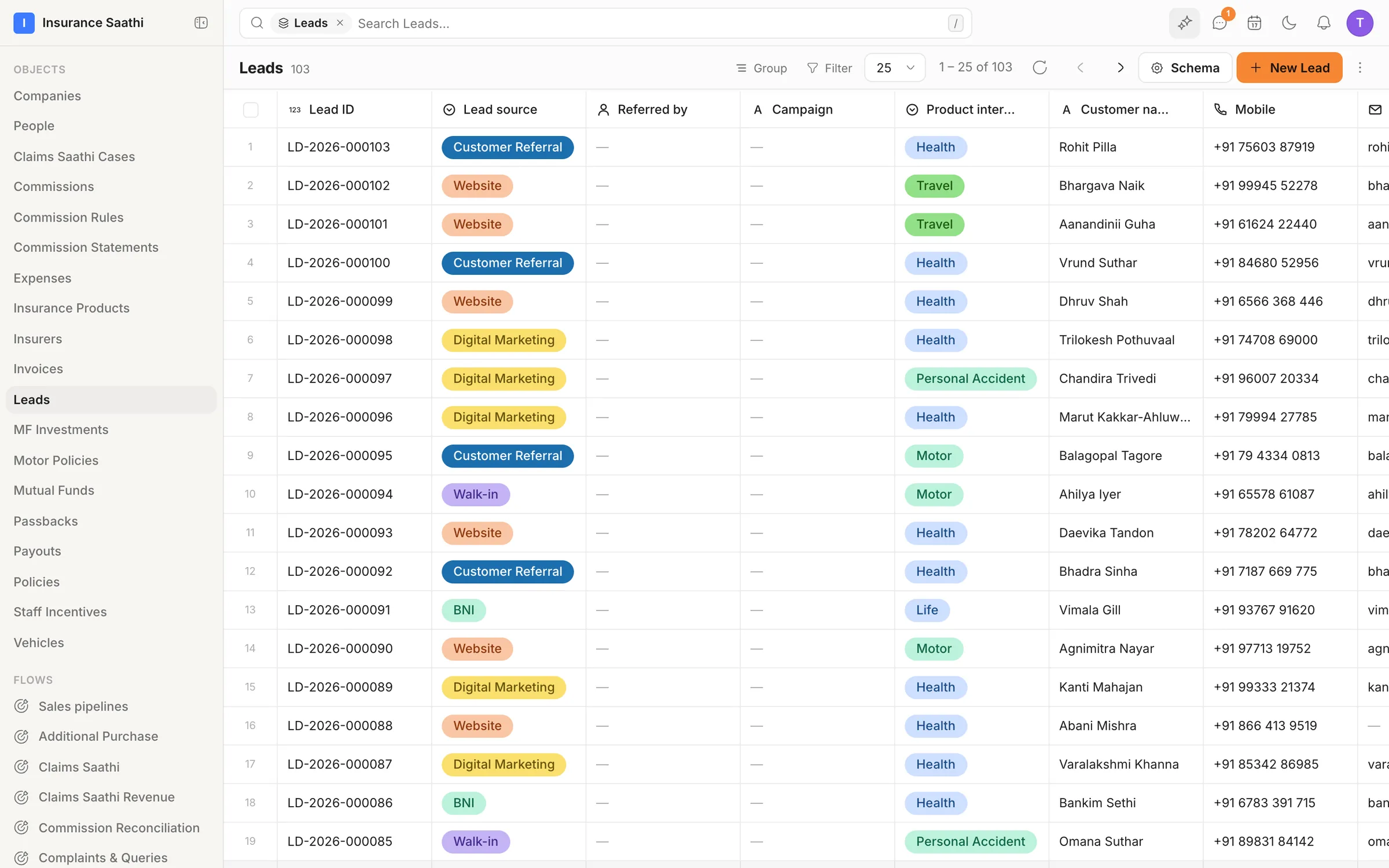Open Sales pipelines flow
The height and width of the screenshot is (868, 1389).
point(83,706)
